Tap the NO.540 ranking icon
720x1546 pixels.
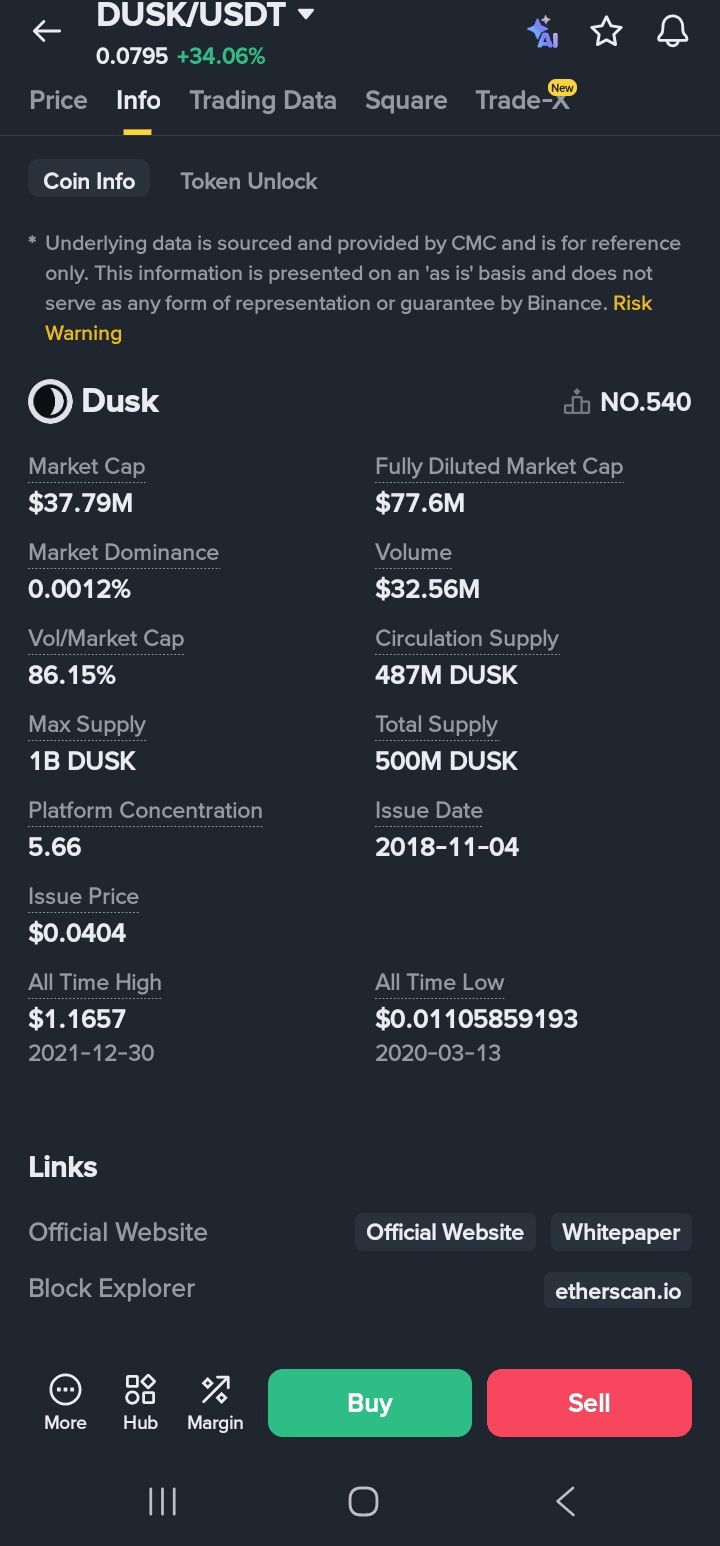click(577, 403)
